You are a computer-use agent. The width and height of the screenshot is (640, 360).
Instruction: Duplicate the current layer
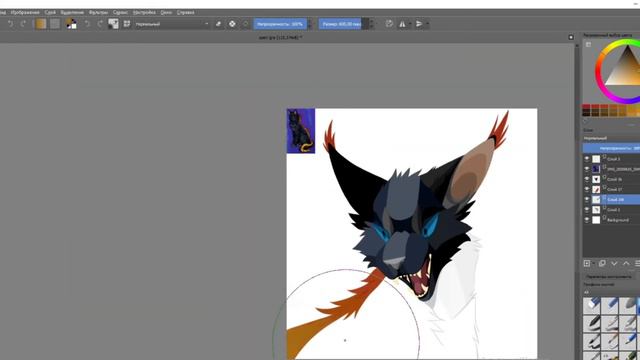pos(602,264)
